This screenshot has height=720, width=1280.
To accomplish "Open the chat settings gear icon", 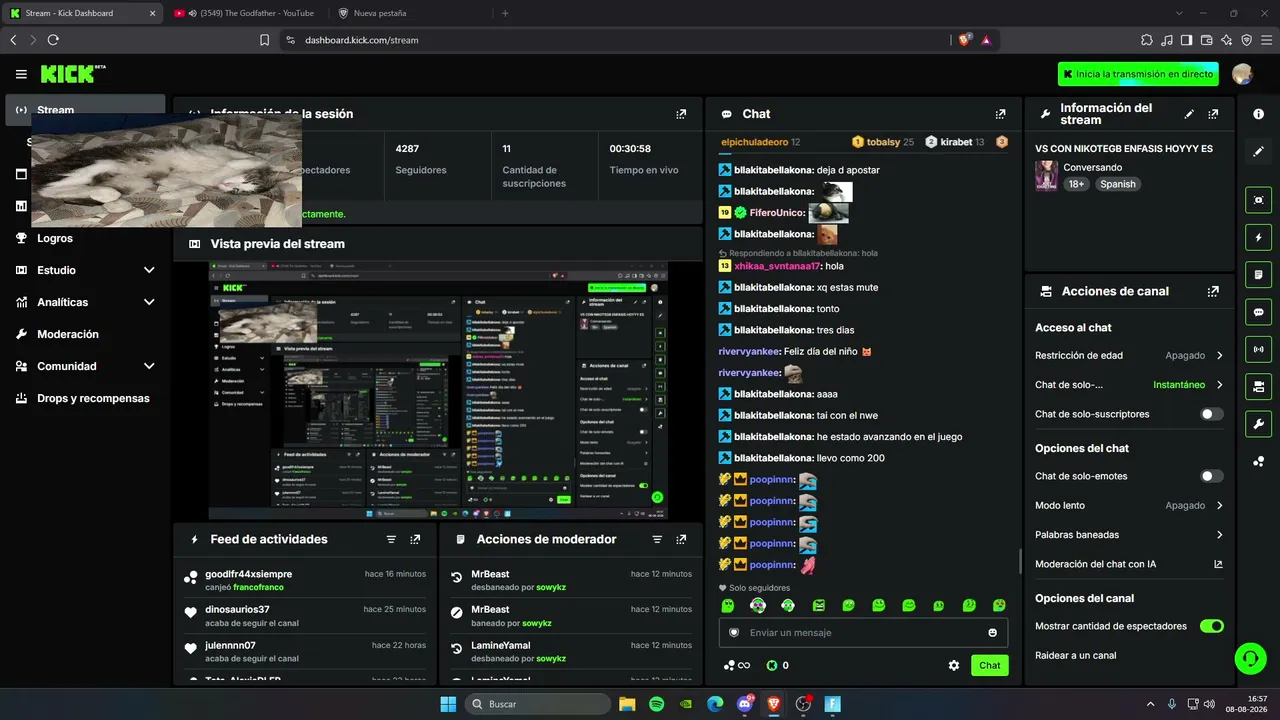I will [x=954, y=665].
